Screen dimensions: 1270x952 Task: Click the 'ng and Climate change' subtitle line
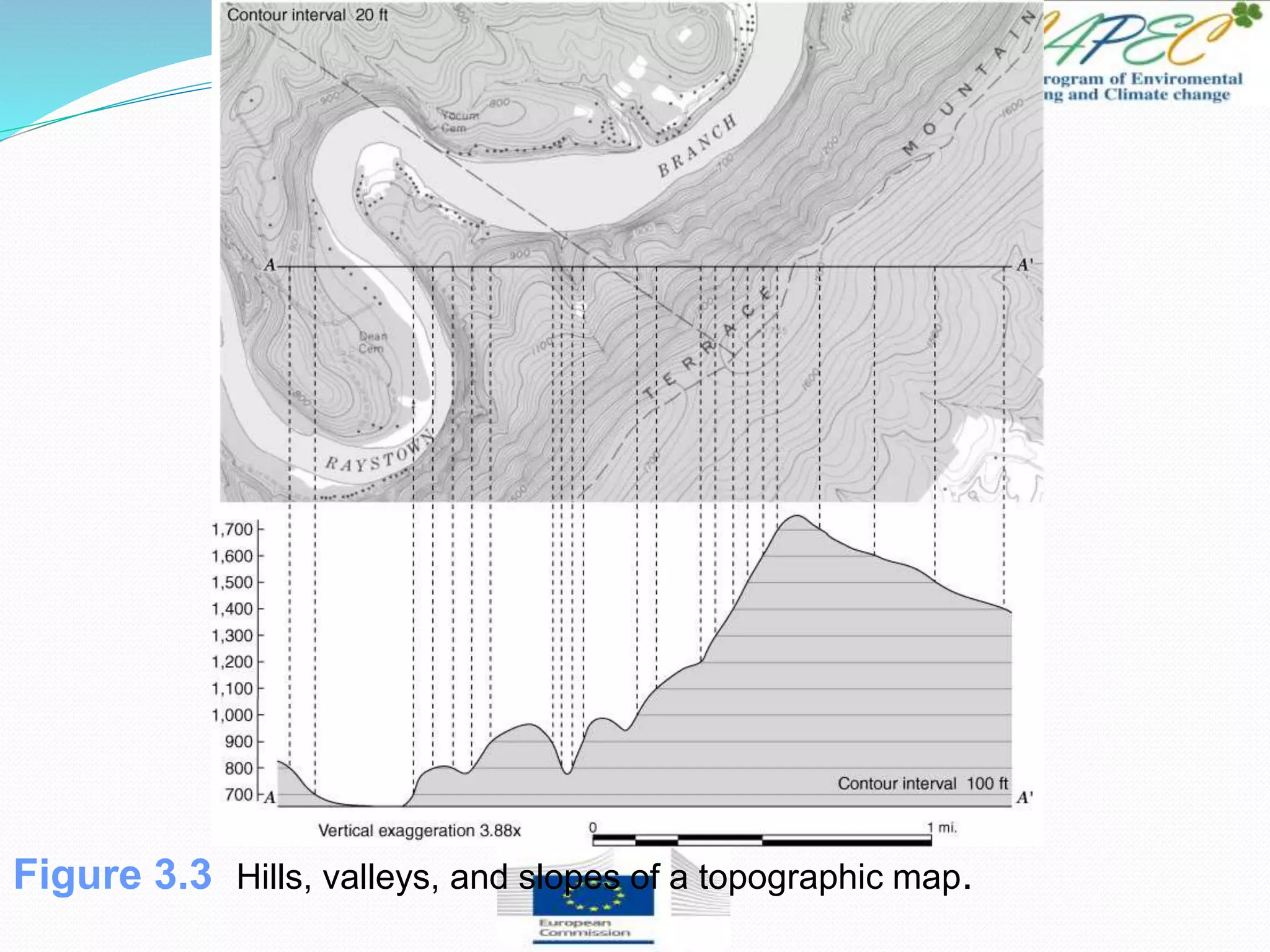(1137, 95)
